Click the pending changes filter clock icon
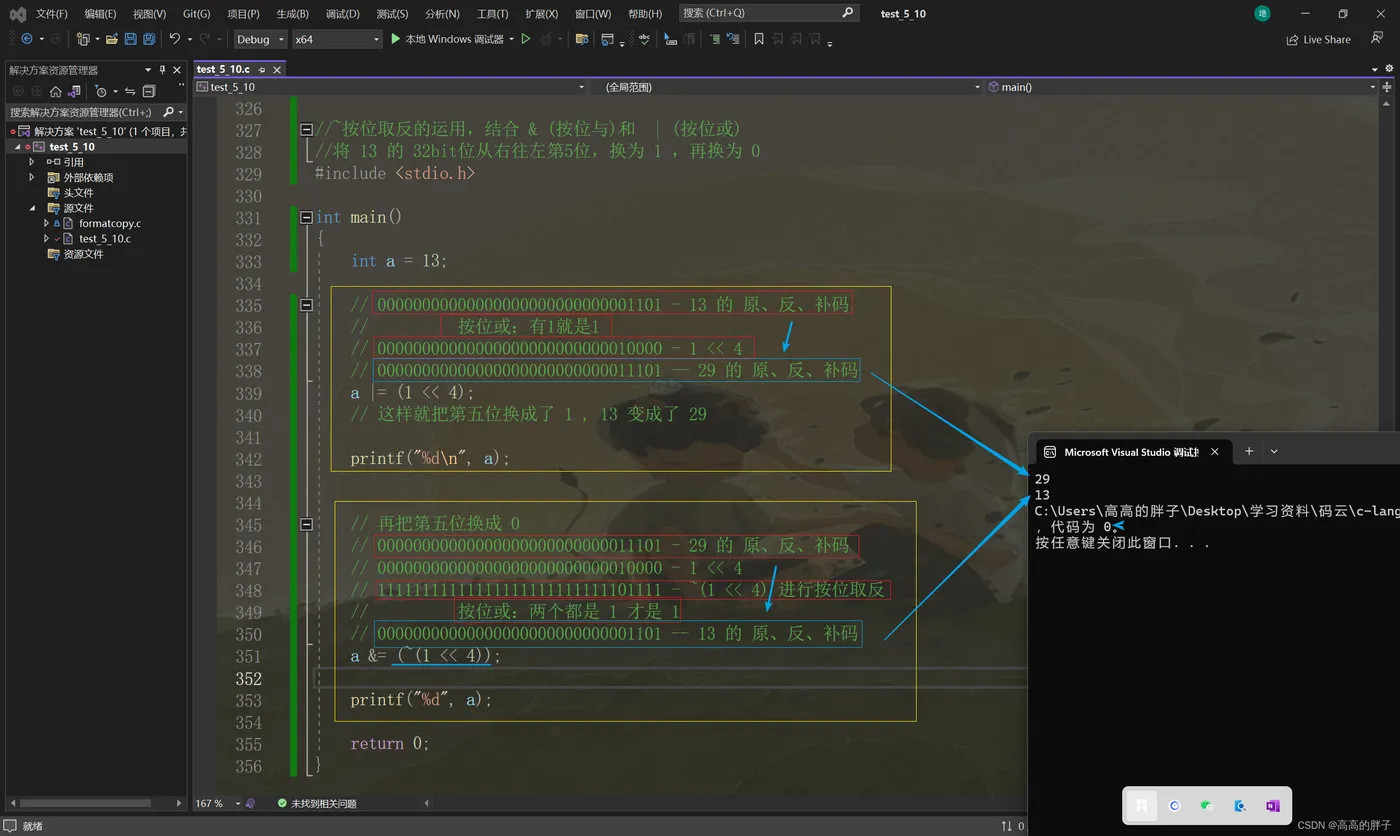The width and height of the screenshot is (1400, 836). [100, 91]
